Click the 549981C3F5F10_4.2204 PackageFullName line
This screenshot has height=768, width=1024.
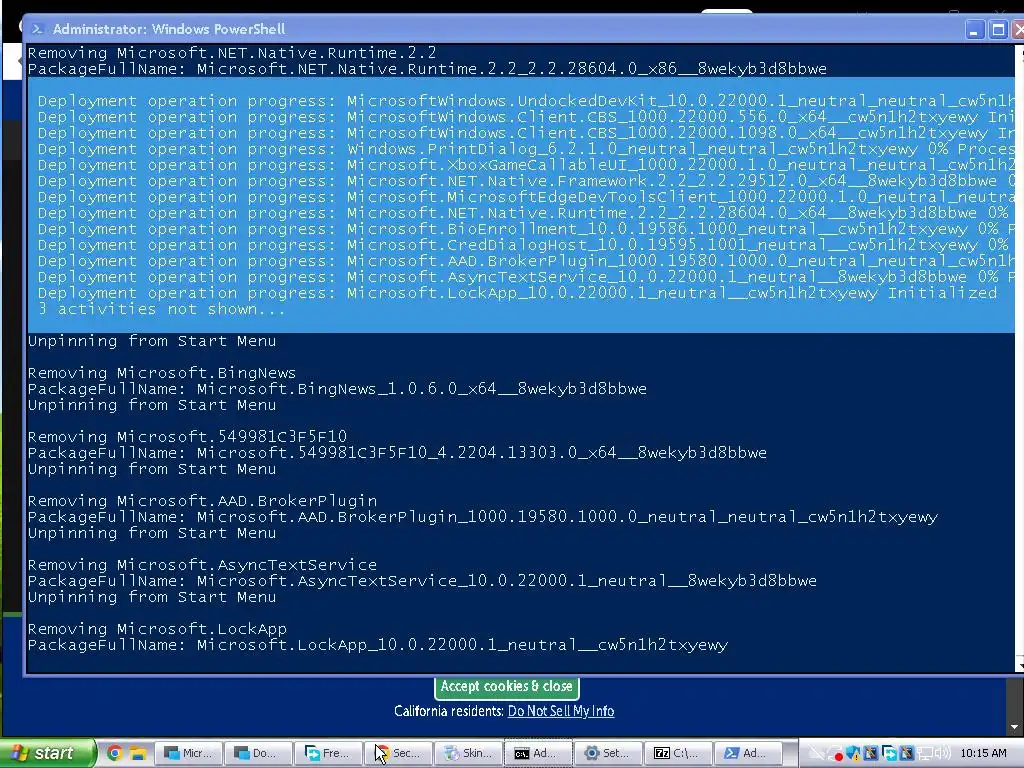(x=397, y=453)
